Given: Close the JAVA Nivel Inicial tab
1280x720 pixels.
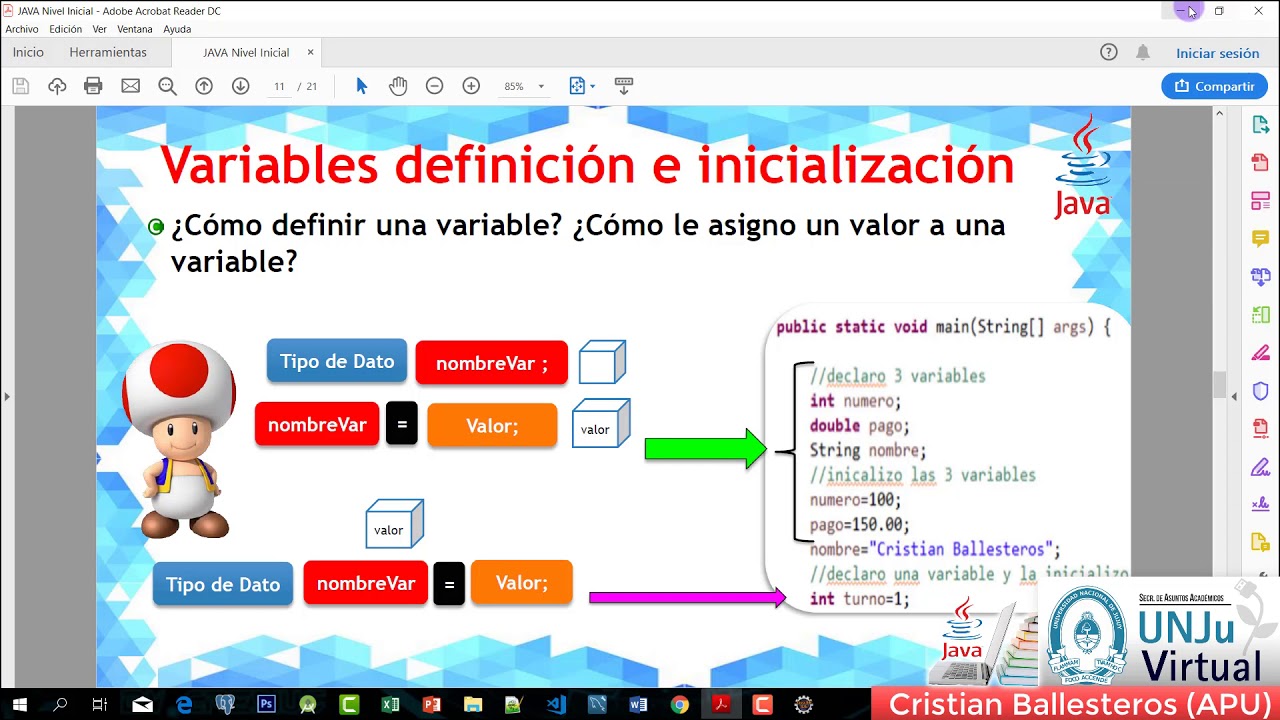Looking at the screenshot, I should point(310,52).
